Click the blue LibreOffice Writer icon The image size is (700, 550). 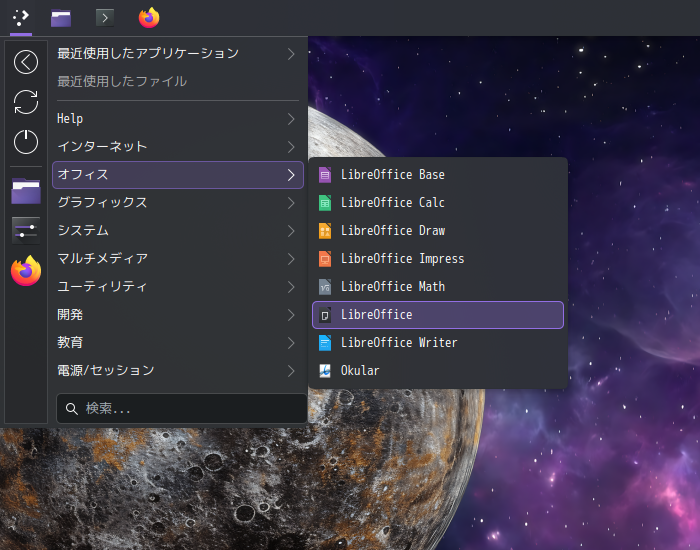[x=325, y=343]
